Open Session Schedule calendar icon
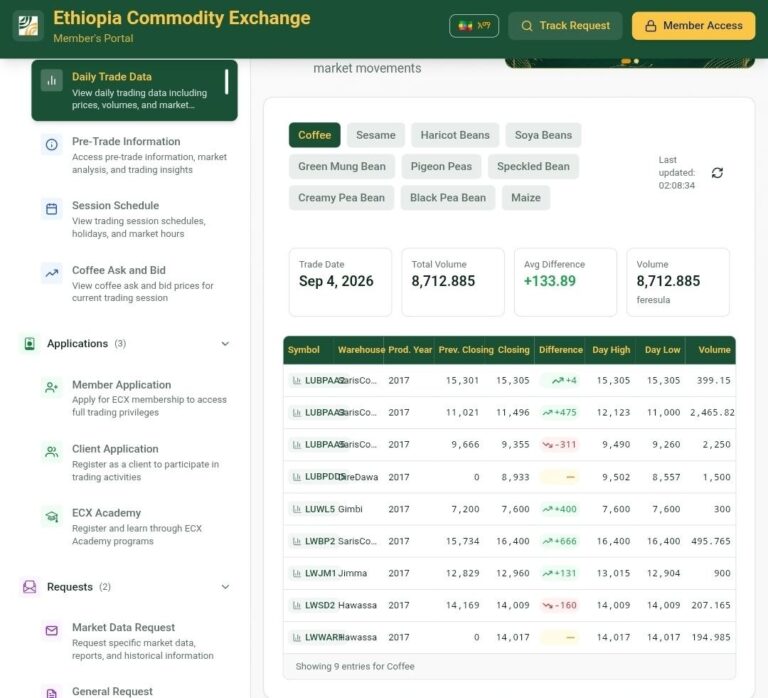 tap(51, 209)
